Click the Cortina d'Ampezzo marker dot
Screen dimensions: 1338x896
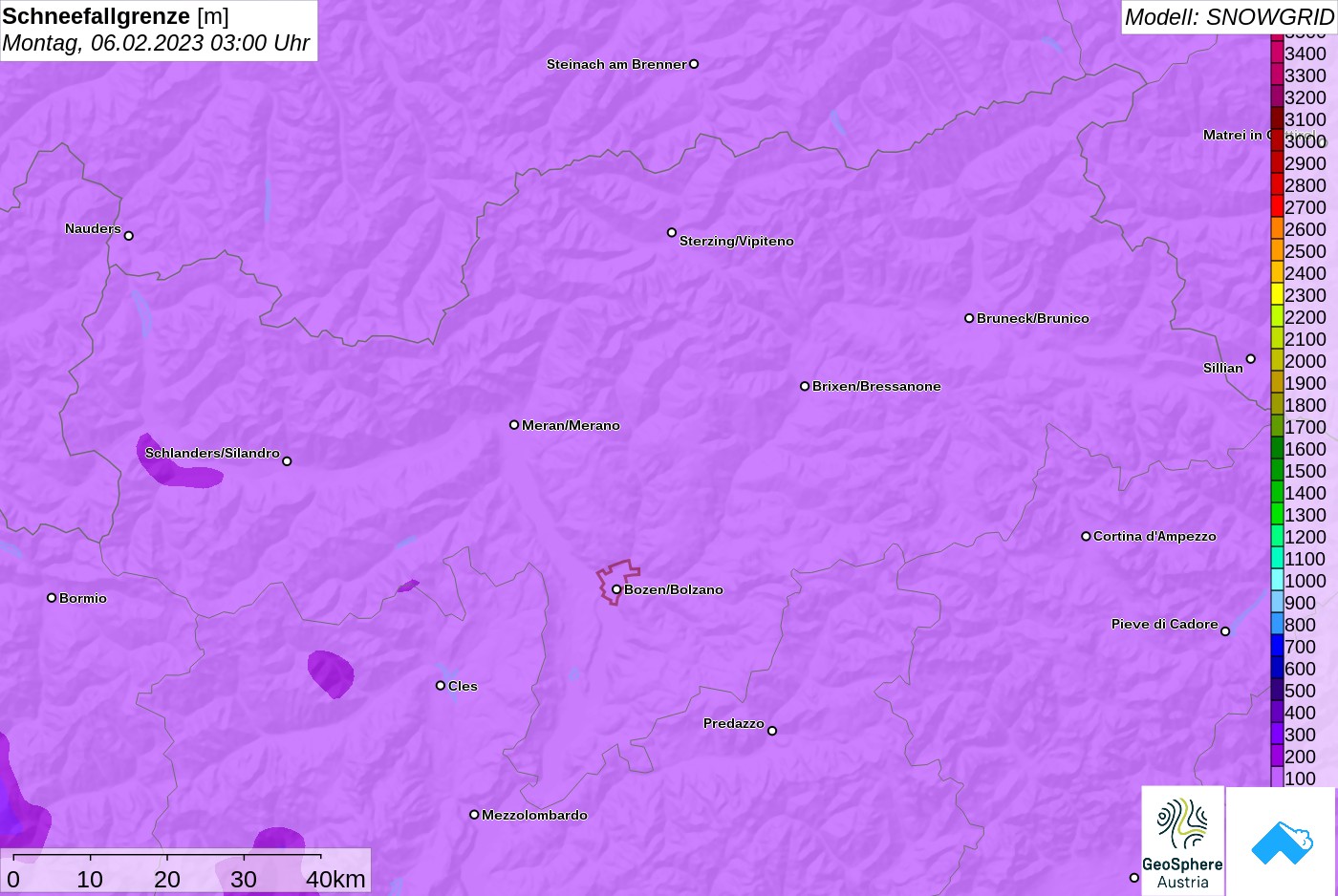tap(1086, 536)
